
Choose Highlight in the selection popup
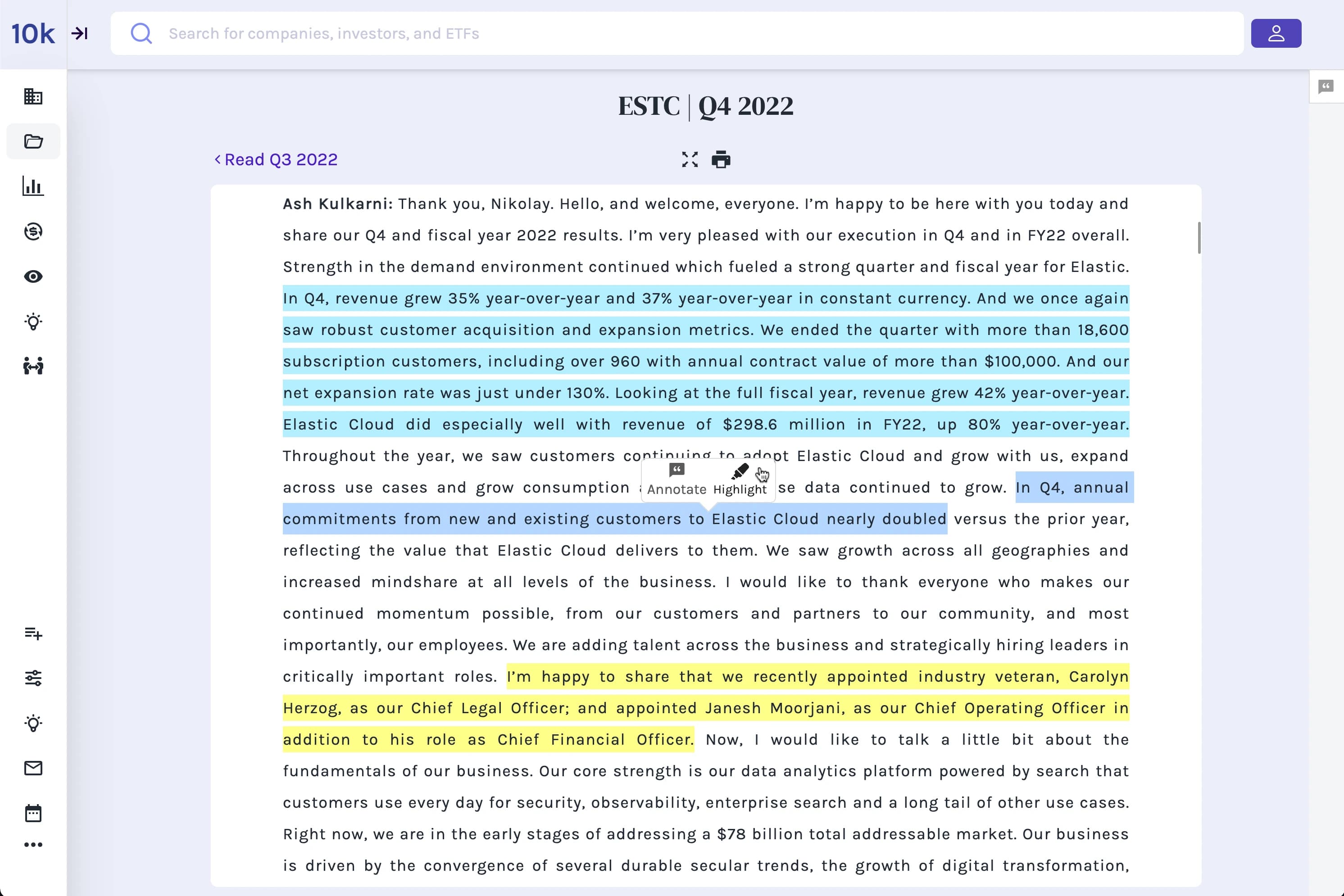coord(740,480)
